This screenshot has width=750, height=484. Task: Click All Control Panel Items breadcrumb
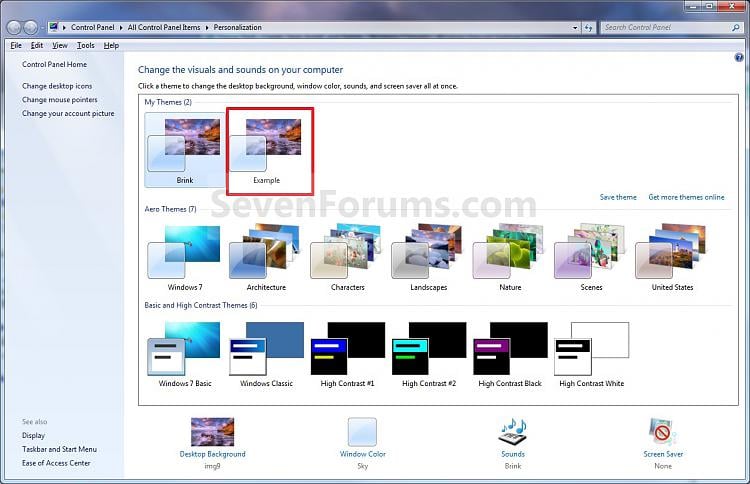coord(164,27)
